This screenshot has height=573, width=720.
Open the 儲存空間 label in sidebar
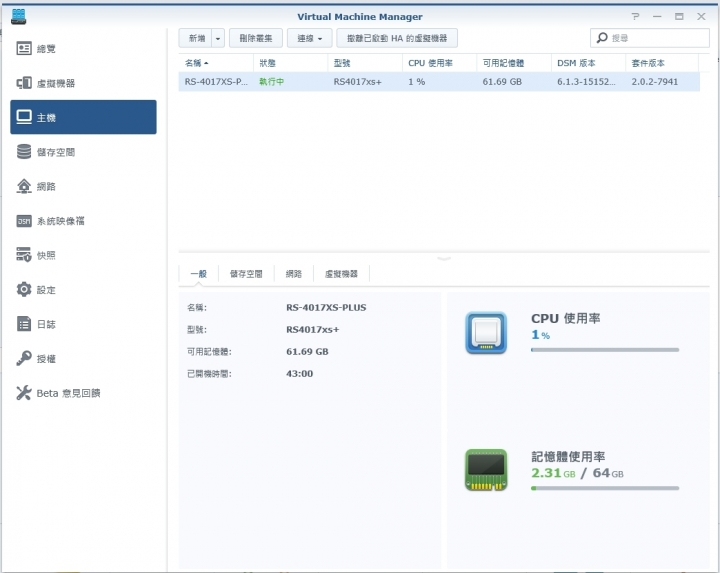pyautogui.click(x=56, y=152)
